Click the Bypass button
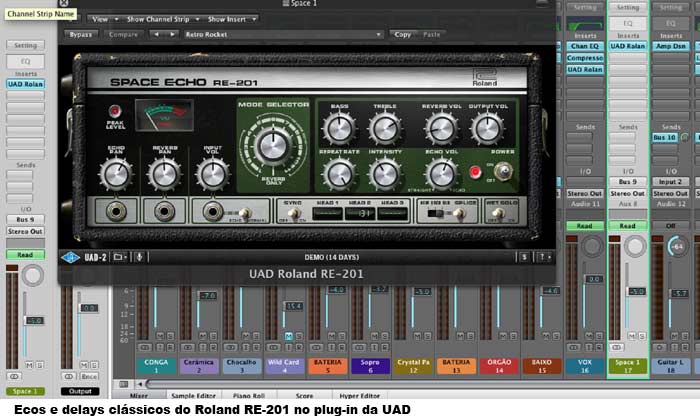The image size is (700, 420). pyautogui.click(x=81, y=34)
